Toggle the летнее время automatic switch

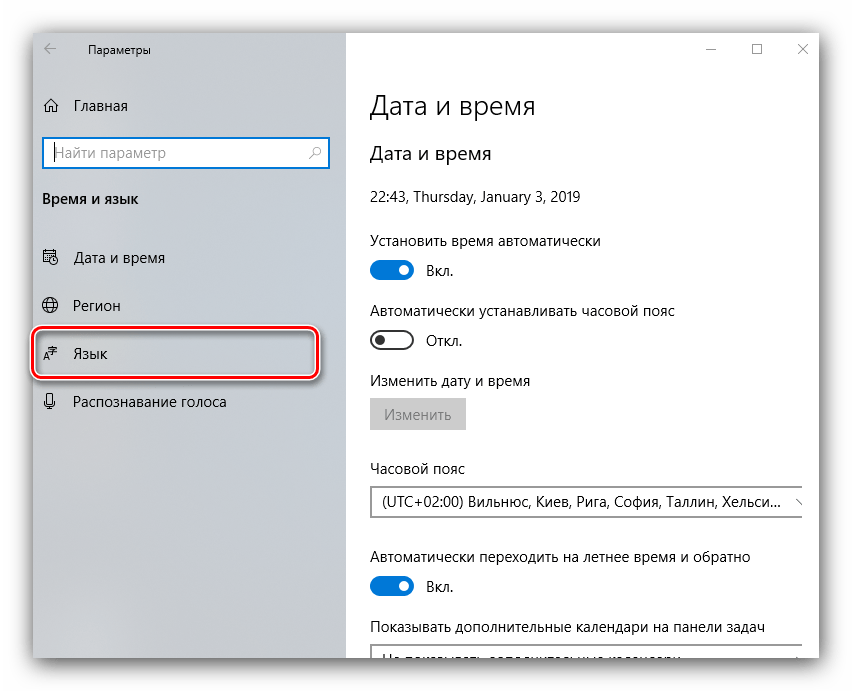[392, 586]
